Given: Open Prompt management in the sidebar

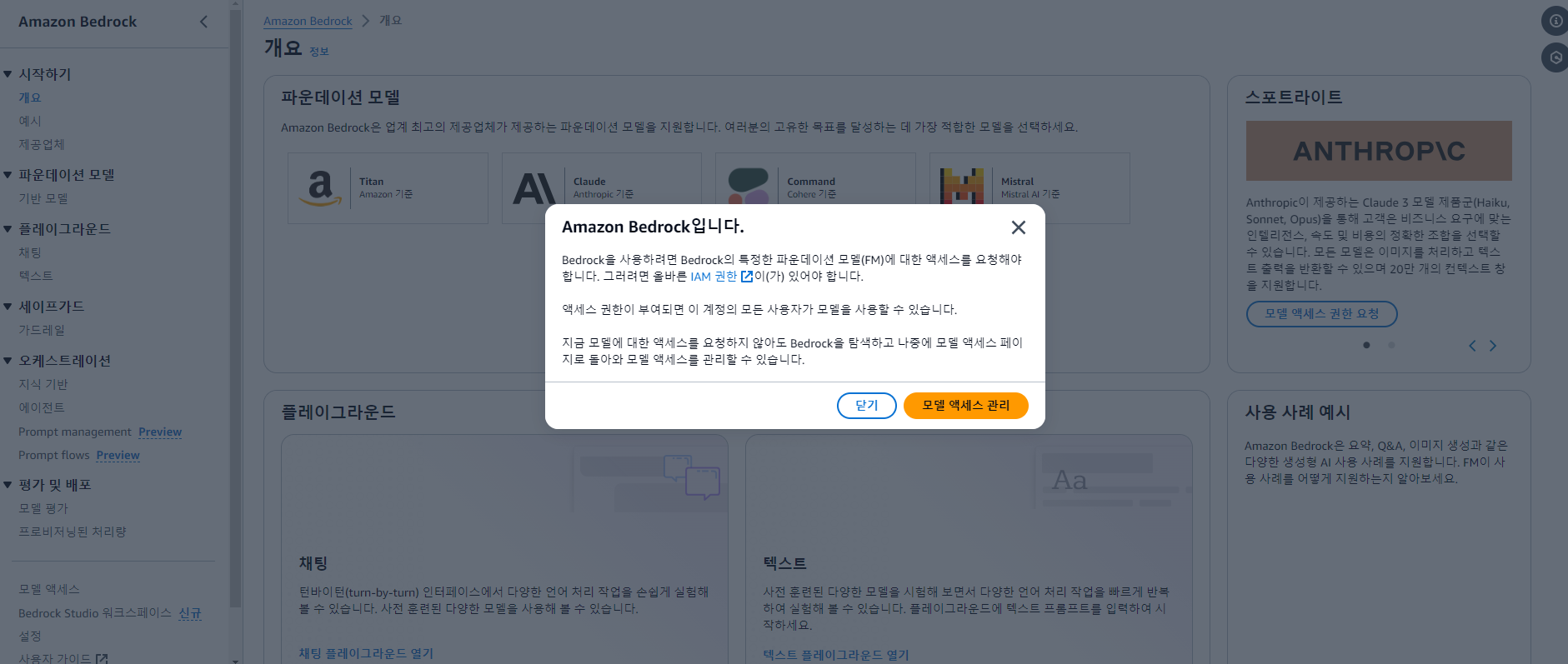Looking at the screenshot, I should click(x=75, y=432).
